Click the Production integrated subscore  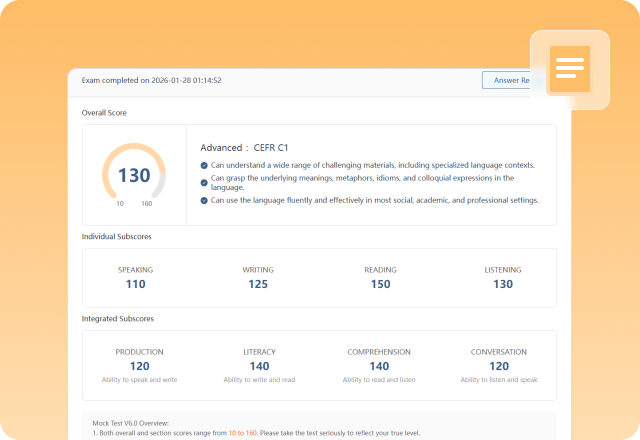pos(139,365)
